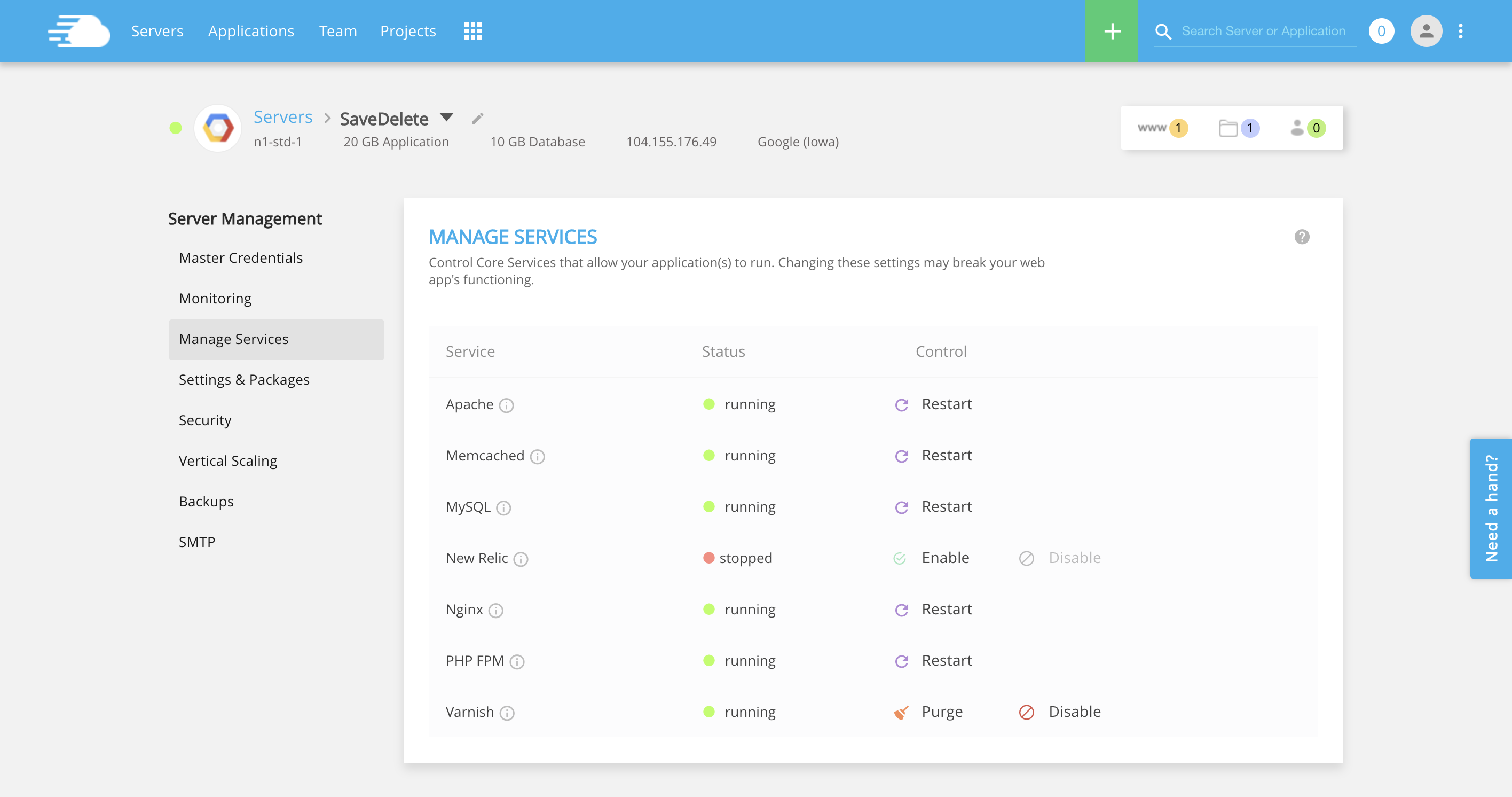
Task: Click the pencil edit server name icon
Action: 477,119
